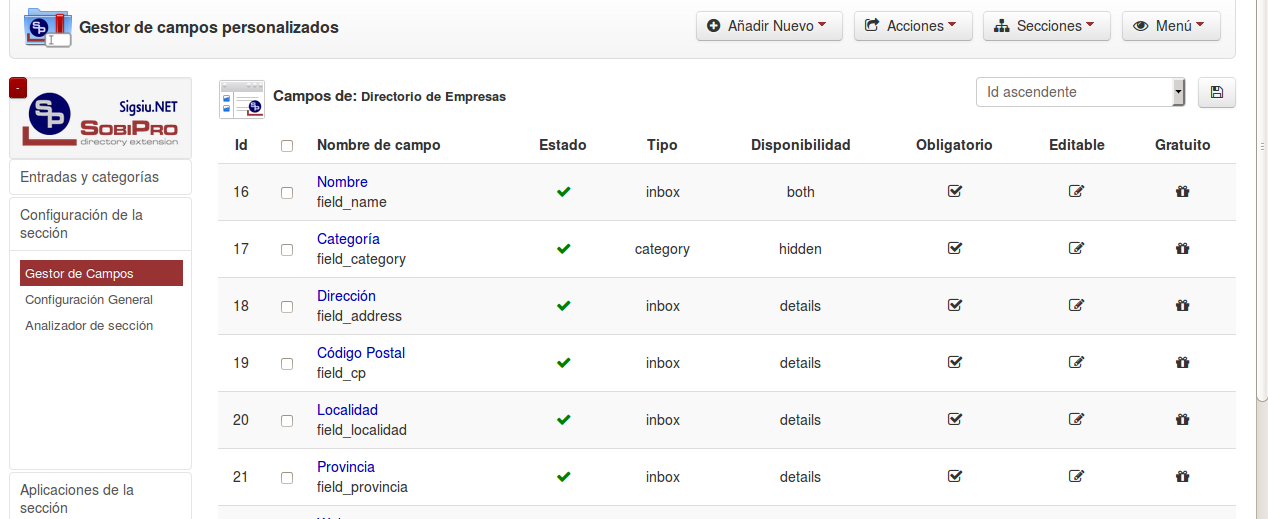Screen dimensions: 1268x519
Task: Toggle Gratuito gift icon for Dirección row
Action: (1182, 305)
